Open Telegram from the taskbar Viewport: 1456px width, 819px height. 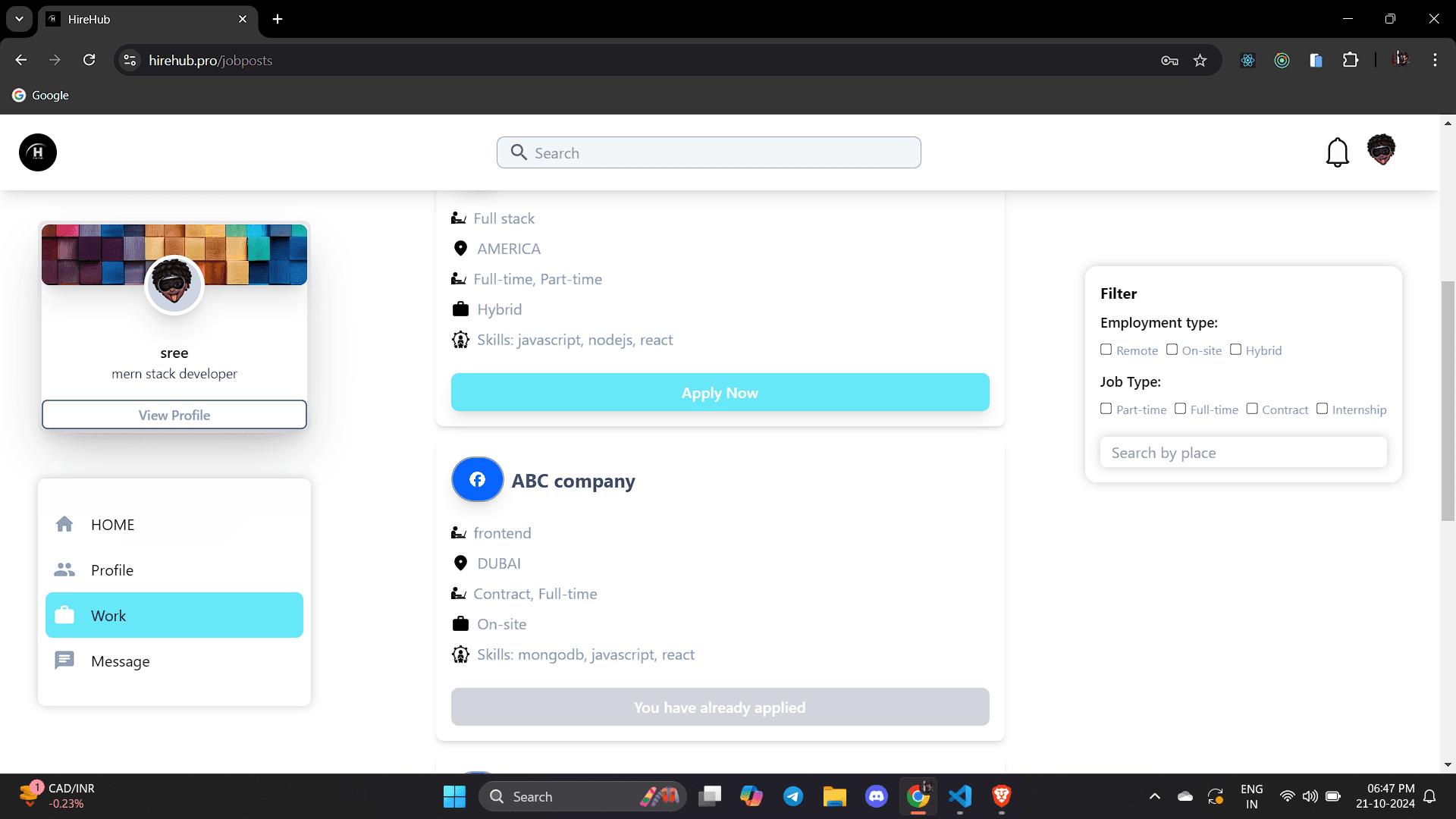[793, 796]
